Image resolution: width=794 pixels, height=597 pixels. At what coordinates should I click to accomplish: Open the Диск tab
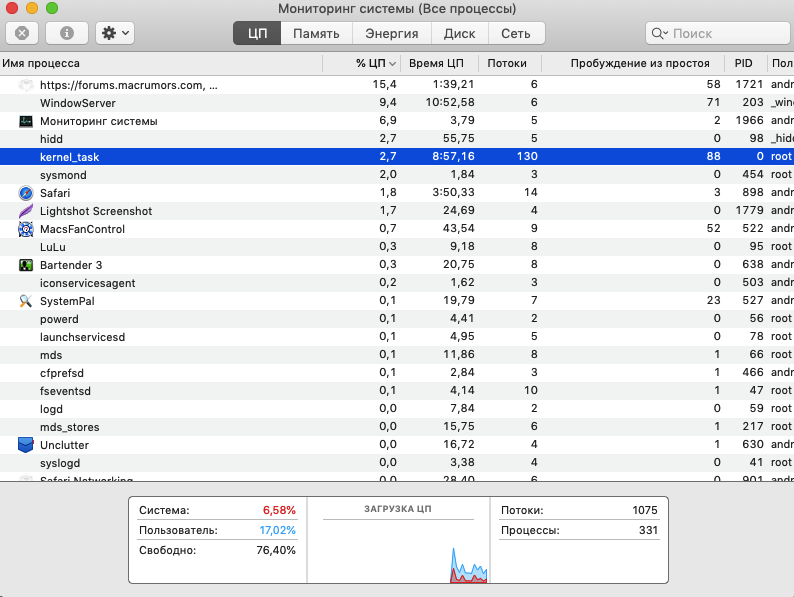[x=460, y=33]
